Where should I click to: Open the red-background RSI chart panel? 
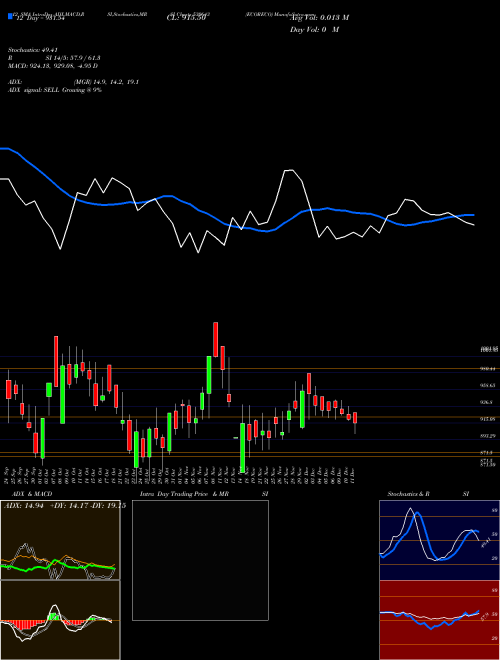pyautogui.click(x=439, y=620)
